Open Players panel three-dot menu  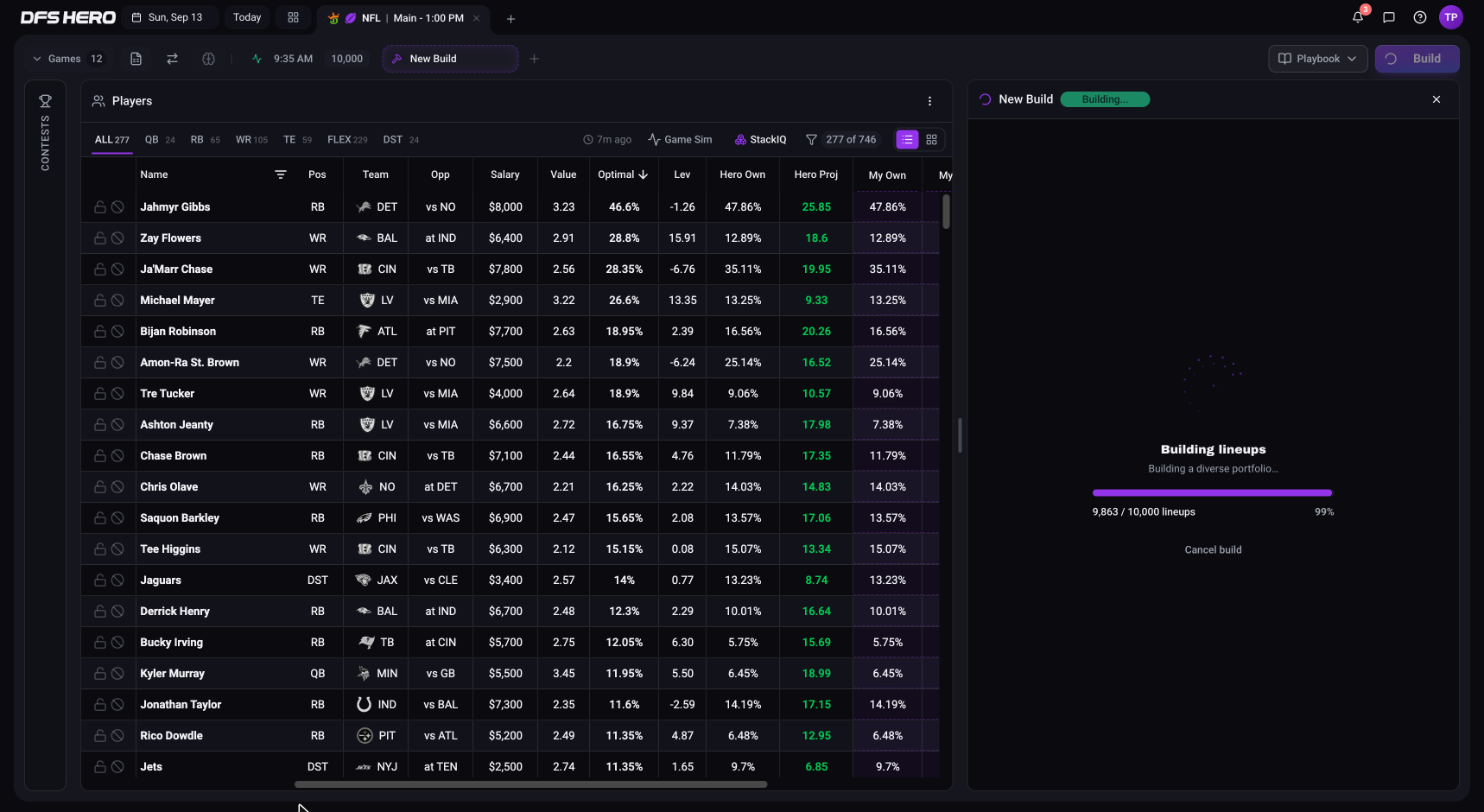930,101
